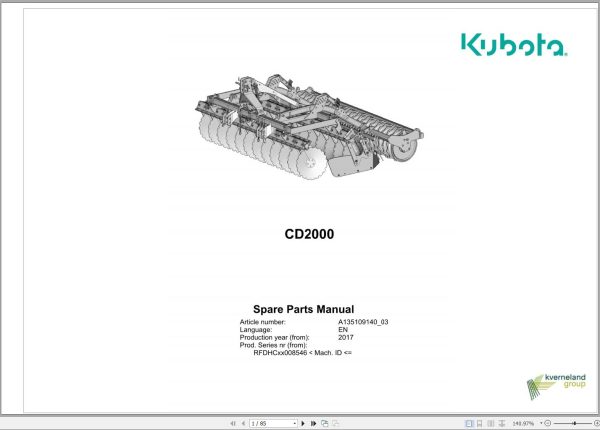Select continuous facing view mode
Viewport: 600px width, 430px height.
pyautogui.click(x=502, y=423)
